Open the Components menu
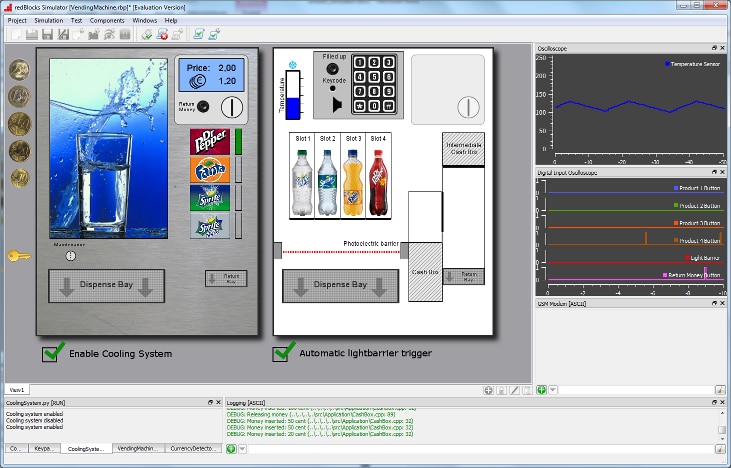Image resolution: width=731 pixels, height=468 pixels. (107, 20)
